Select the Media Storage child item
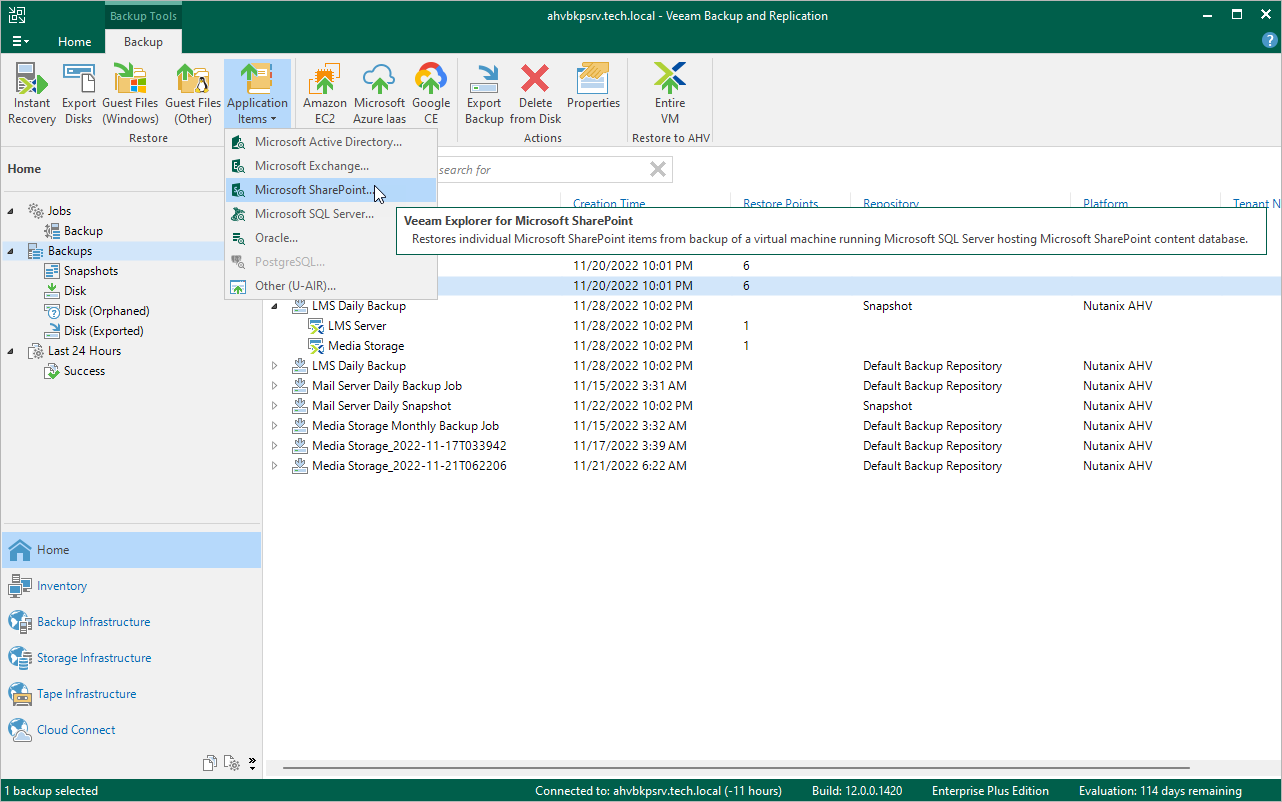 [x=366, y=346]
